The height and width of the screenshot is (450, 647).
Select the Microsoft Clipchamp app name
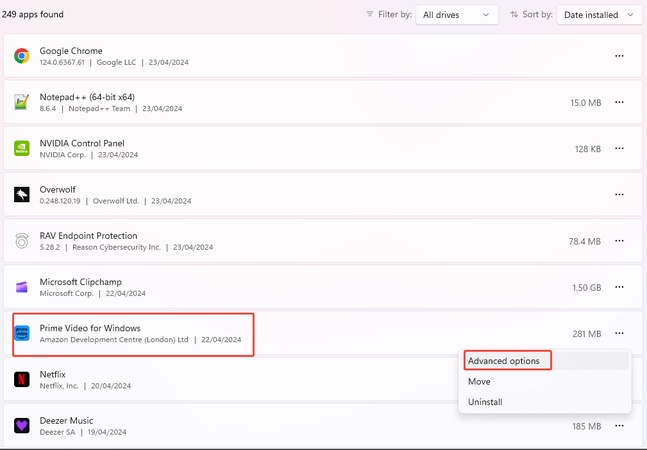80,282
